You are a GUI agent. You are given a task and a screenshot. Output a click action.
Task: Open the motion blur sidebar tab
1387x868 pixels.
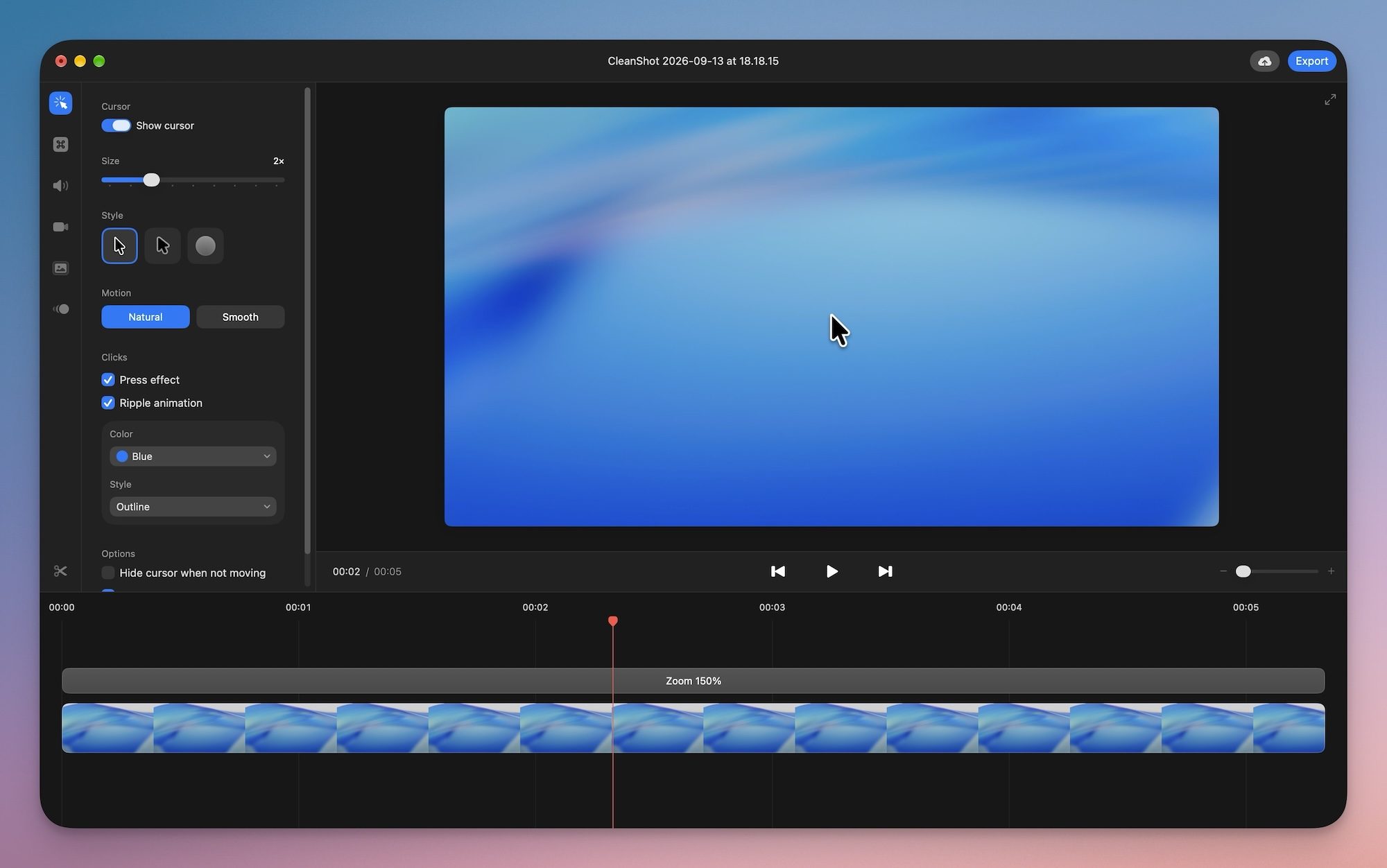click(x=60, y=309)
